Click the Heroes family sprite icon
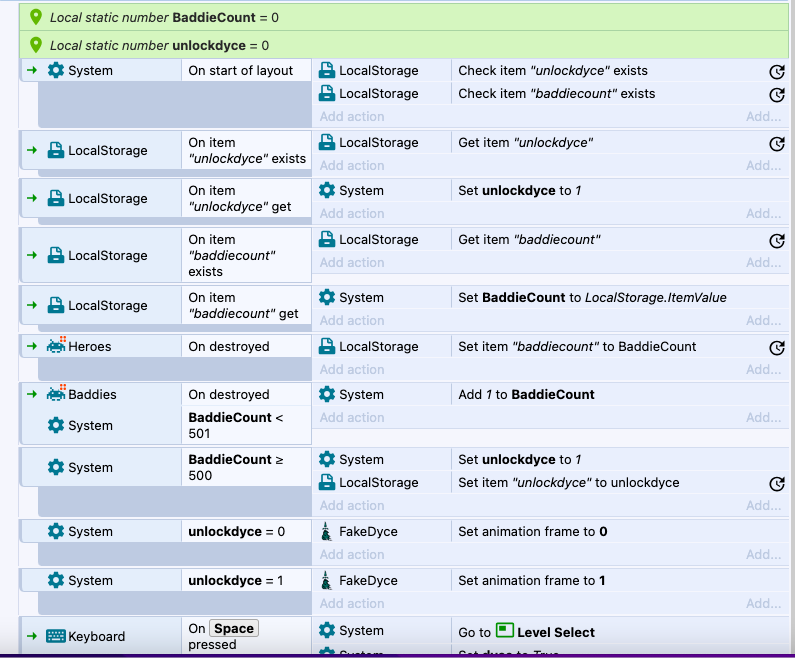The image size is (795, 658). tap(56, 345)
